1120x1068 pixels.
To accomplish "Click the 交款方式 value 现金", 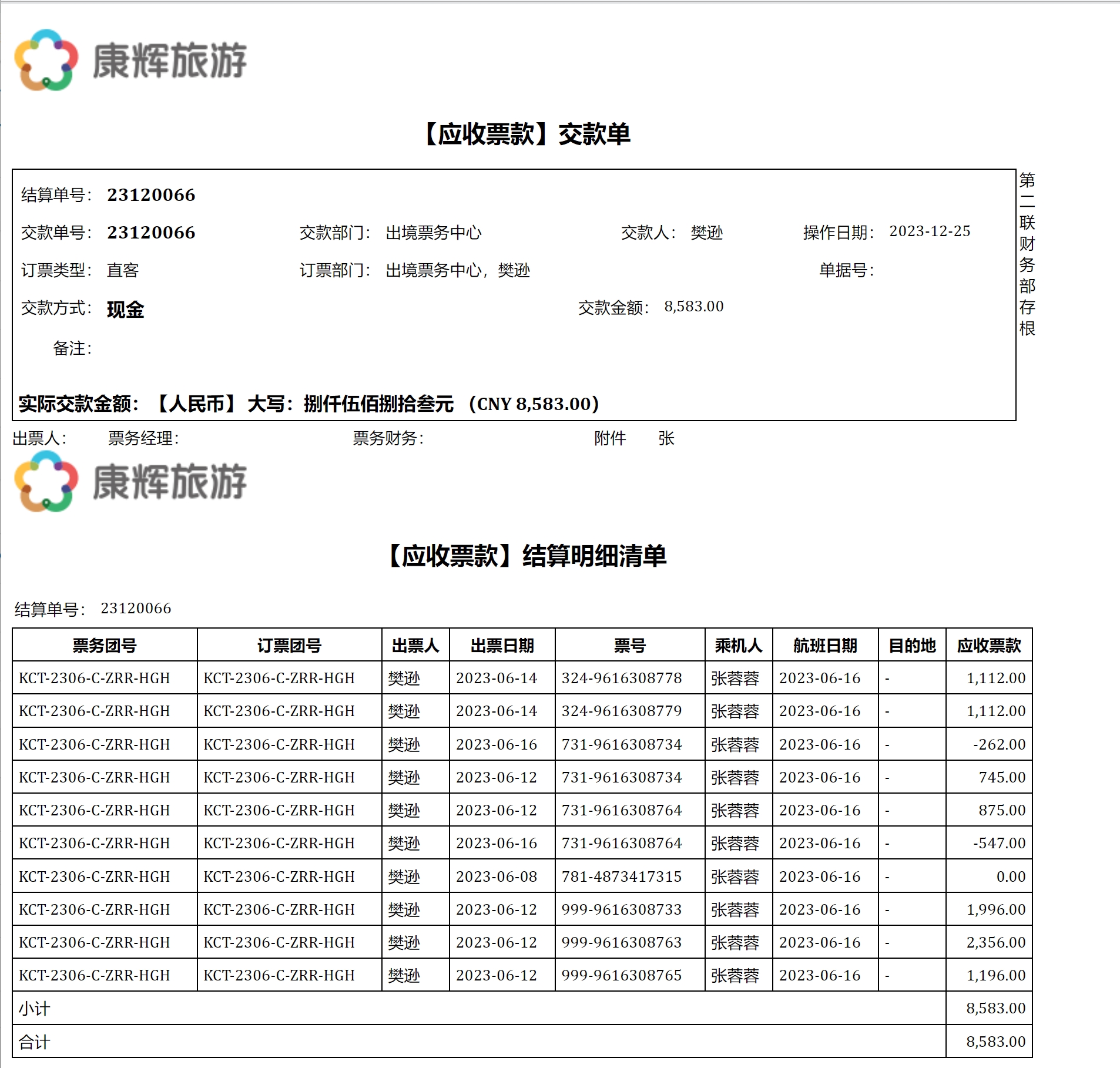I will [x=125, y=310].
